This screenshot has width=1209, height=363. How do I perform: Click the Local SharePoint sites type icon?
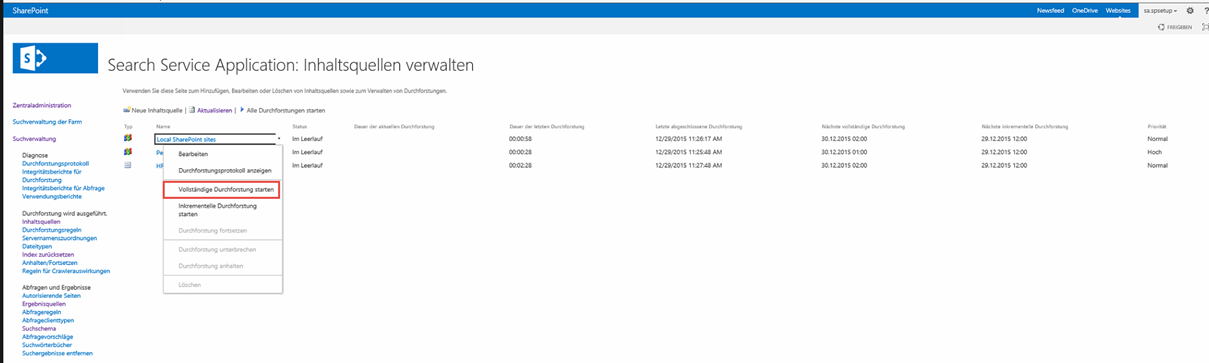(x=128, y=139)
